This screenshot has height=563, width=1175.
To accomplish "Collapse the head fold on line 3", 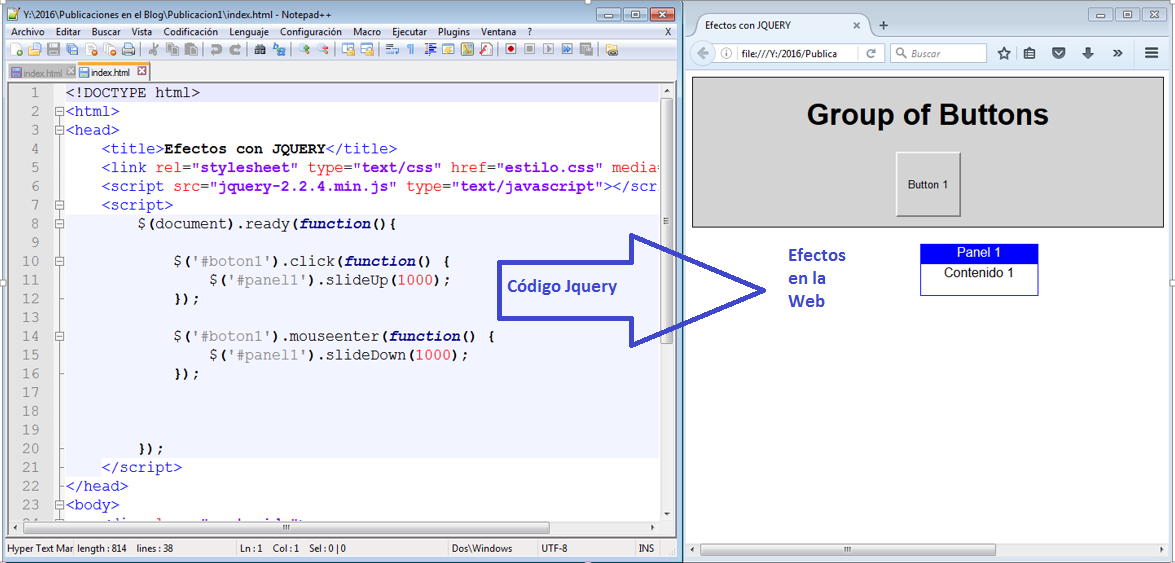I will (x=59, y=130).
